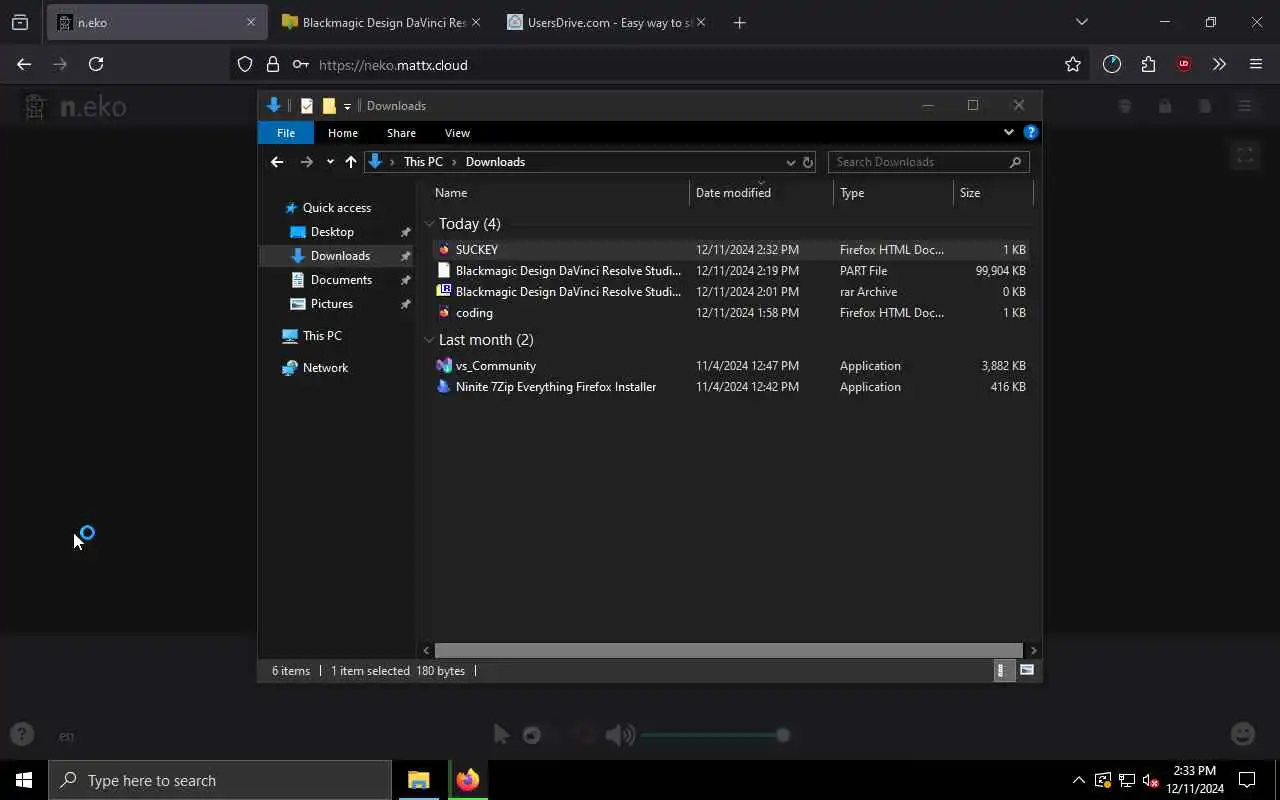1280x800 pixels.
Task: Switch to Large icons view in status bar
Action: click(x=1027, y=671)
